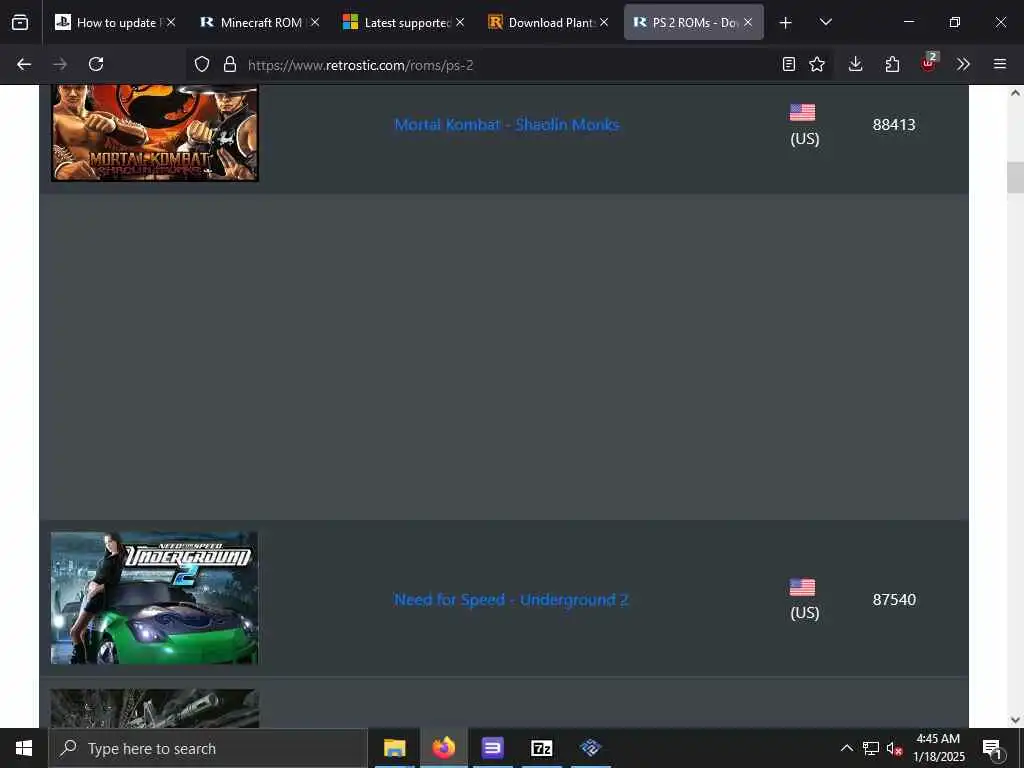Expand the list all tabs dropdown
The image size is (1024, 768).
pyautogui.click(x=825, y=23)
